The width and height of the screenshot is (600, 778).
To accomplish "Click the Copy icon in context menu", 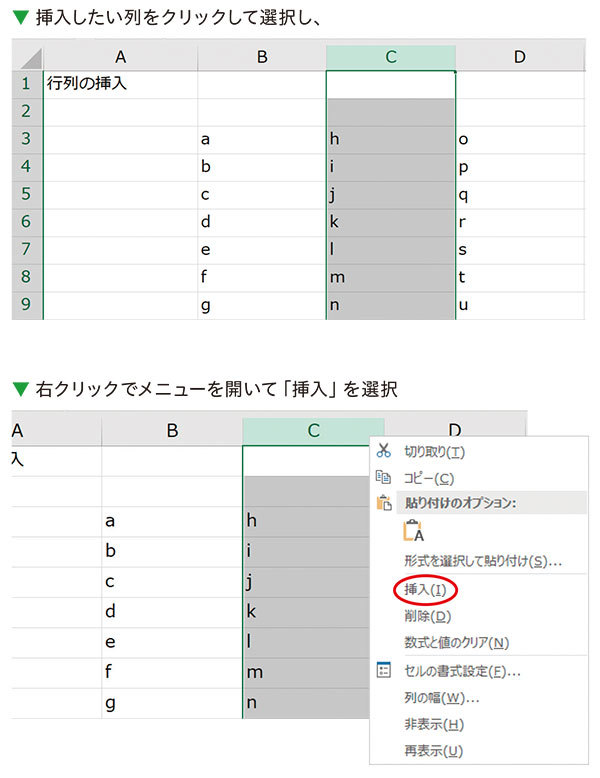I will 383,477.
